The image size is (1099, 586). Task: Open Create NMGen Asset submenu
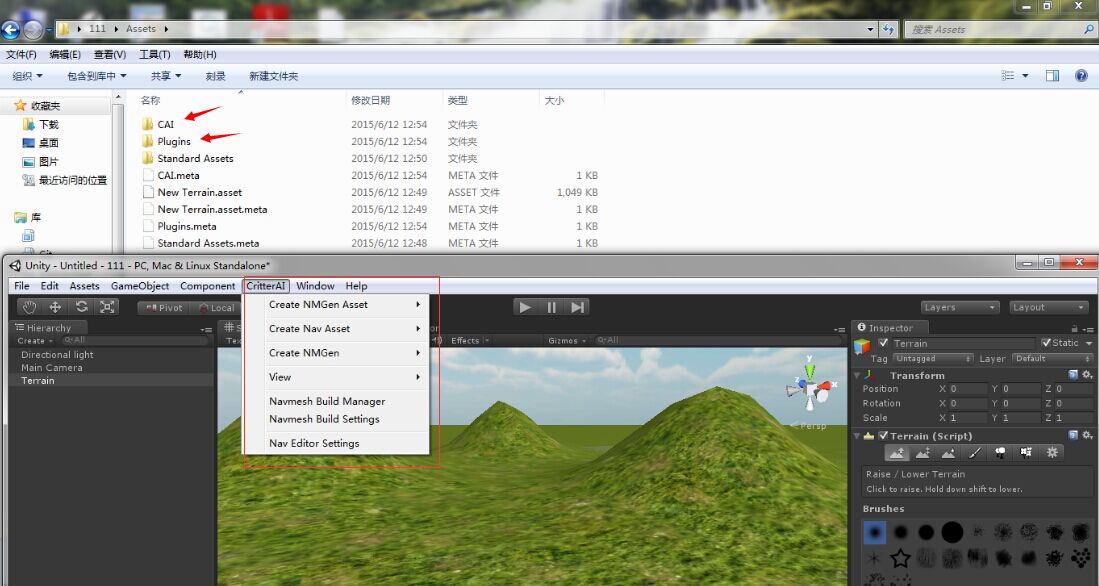tap(336, 305)
